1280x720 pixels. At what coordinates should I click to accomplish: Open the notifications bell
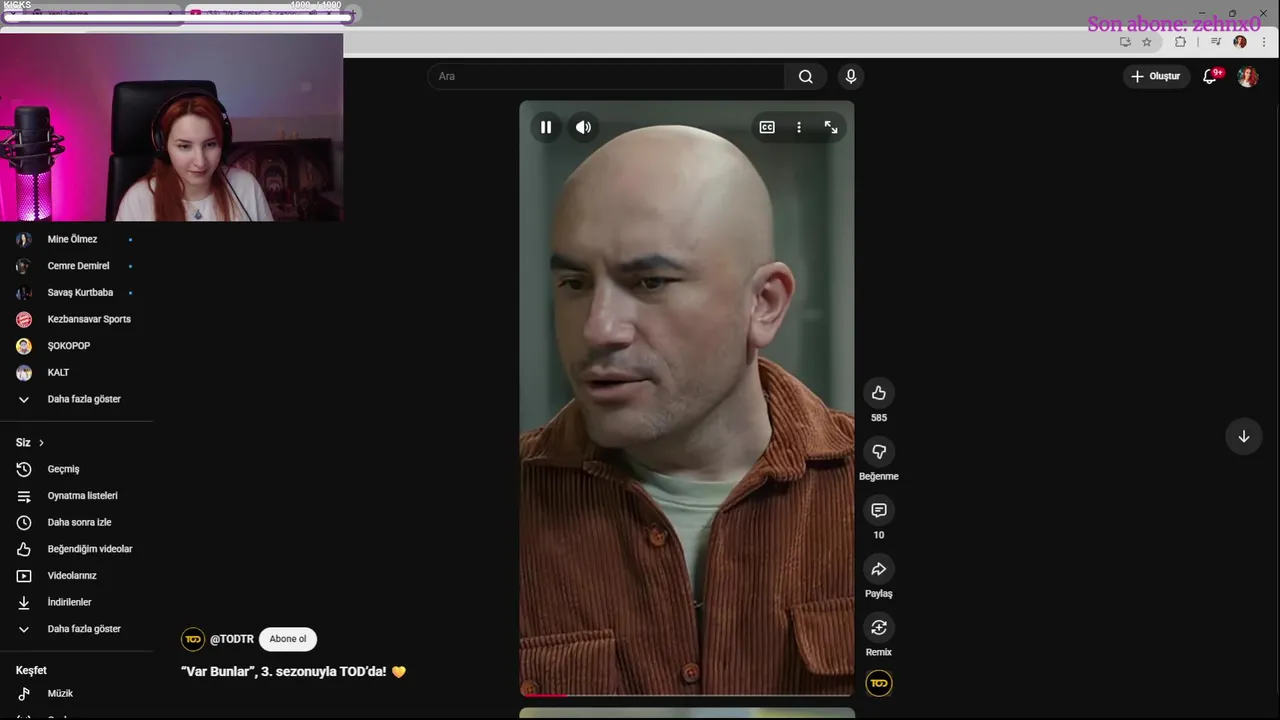click(x=1210, y=76)
